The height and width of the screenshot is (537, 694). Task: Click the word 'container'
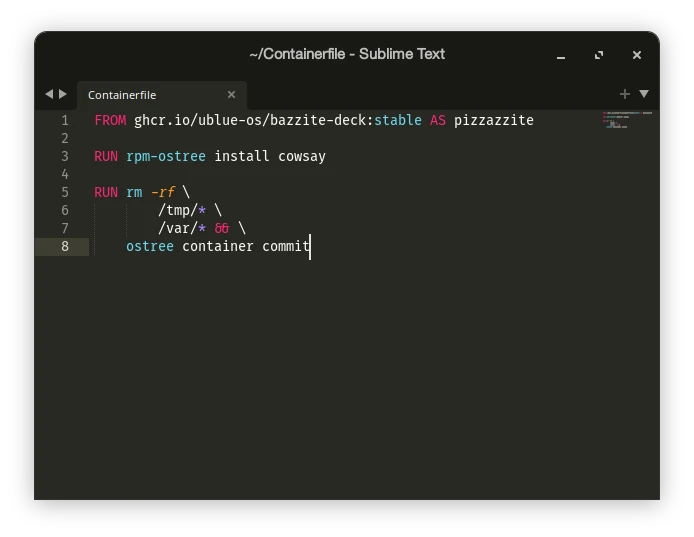click(218, 246)
